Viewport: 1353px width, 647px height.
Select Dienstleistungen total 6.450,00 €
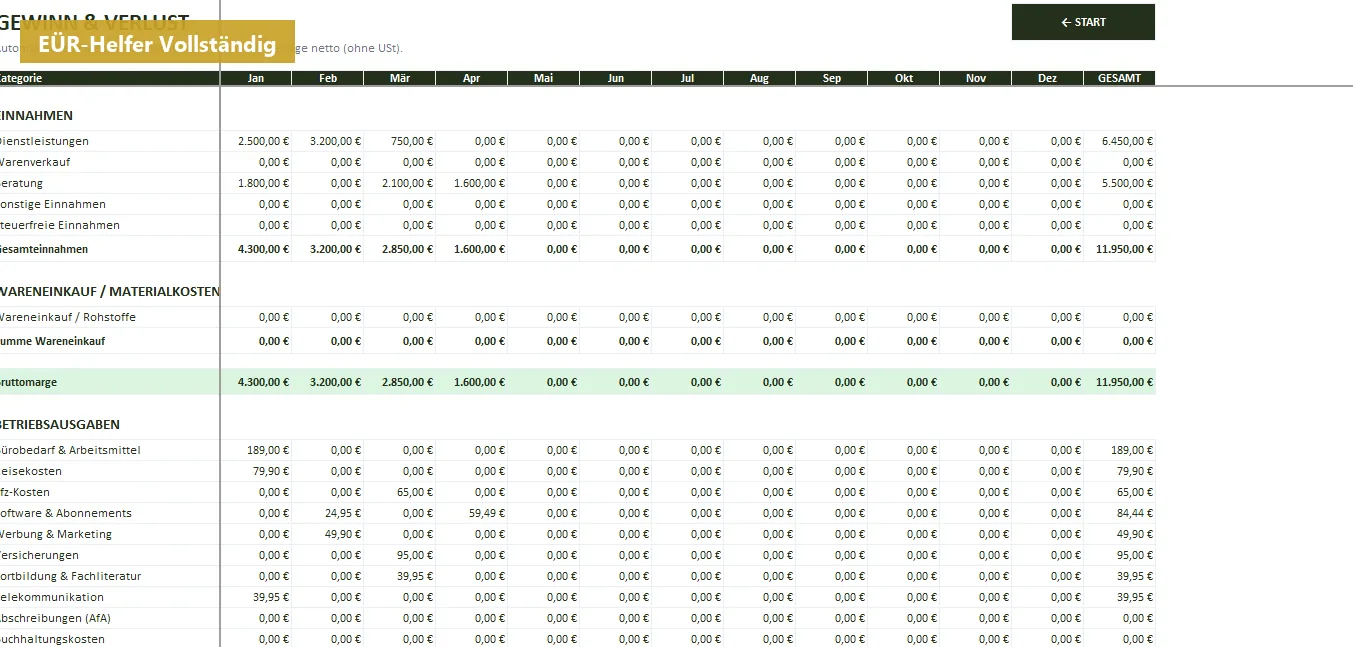pos(1120,141)
